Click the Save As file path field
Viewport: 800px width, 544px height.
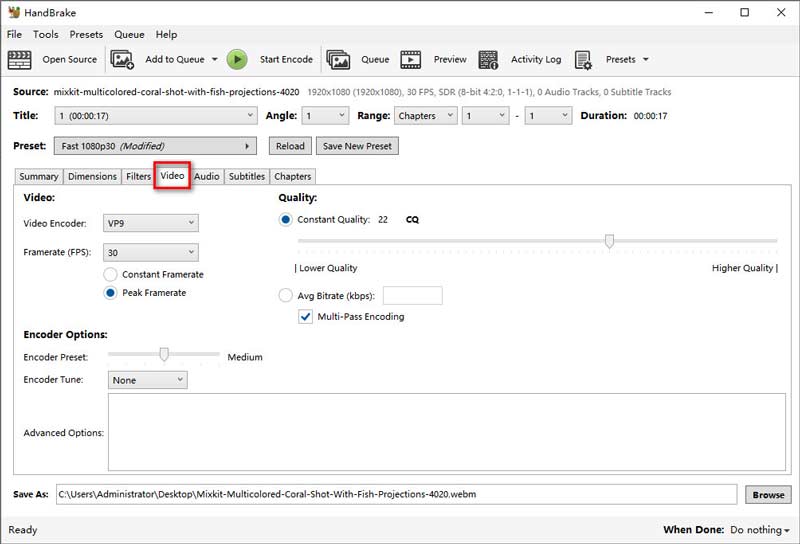click(x=396, y=494)
